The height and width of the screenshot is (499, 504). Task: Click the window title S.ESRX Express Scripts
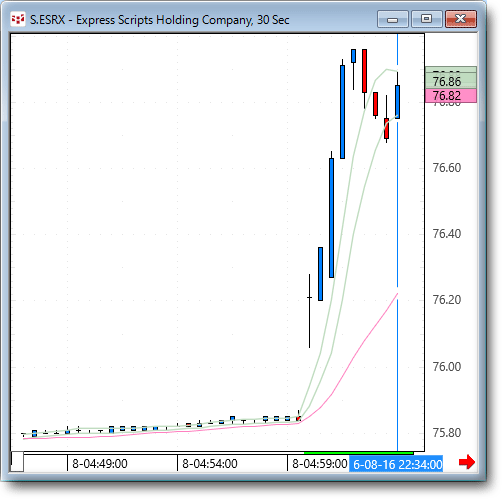pyautogui.click(x=160, y=20)
